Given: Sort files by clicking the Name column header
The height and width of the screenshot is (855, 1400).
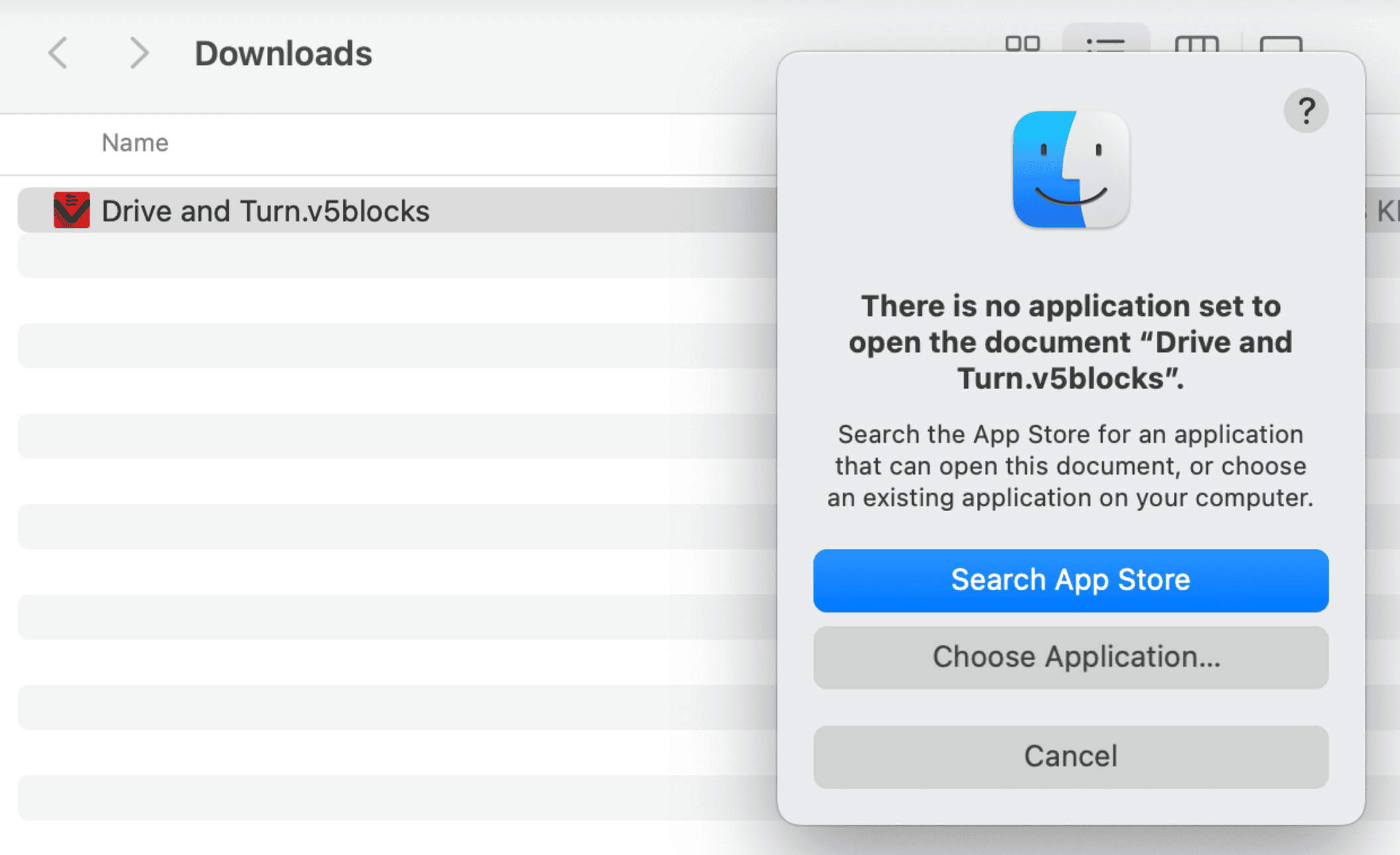Looking at the screenshot, I should [135, 142].
